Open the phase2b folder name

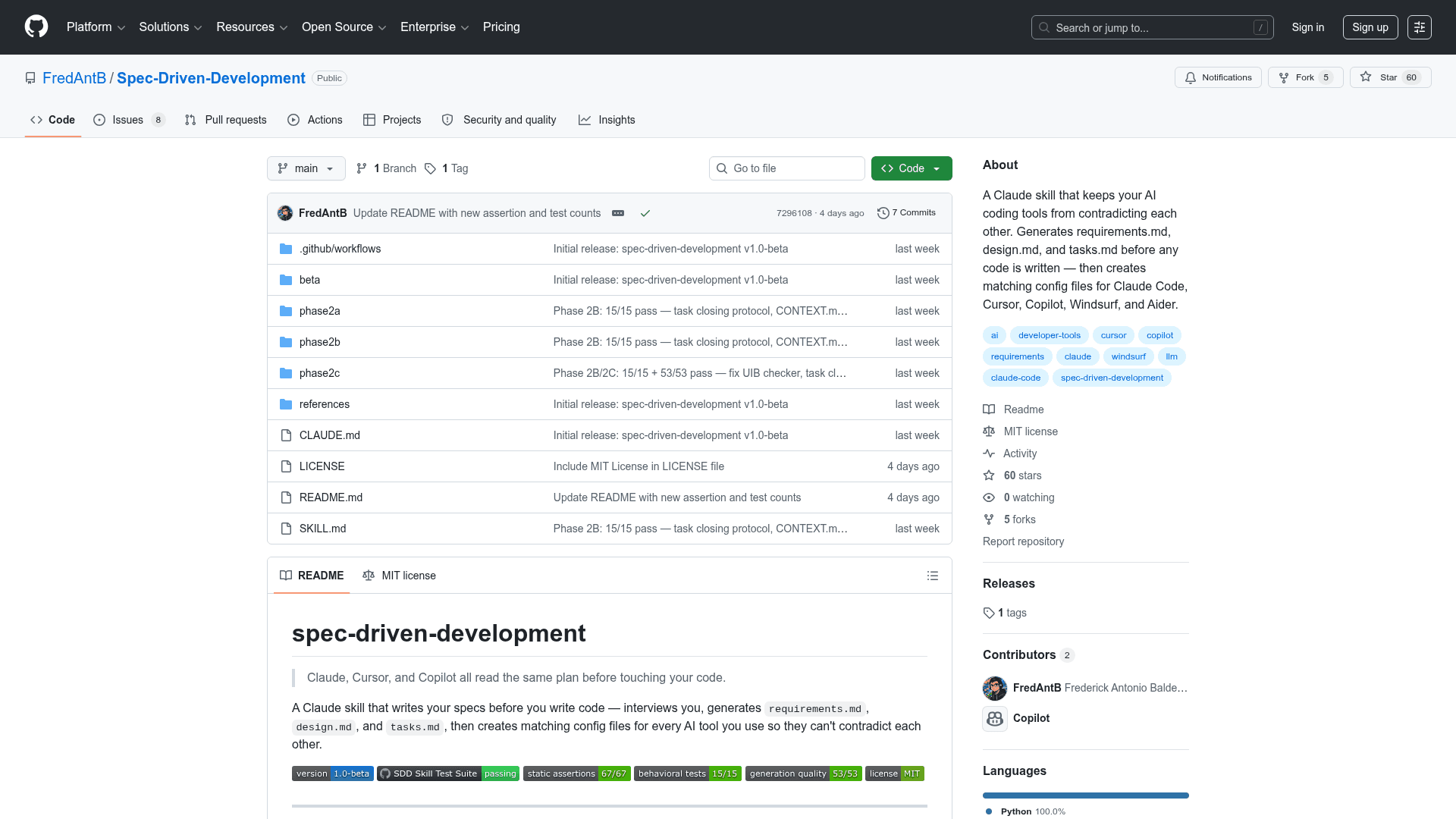[x=319, y=342]
